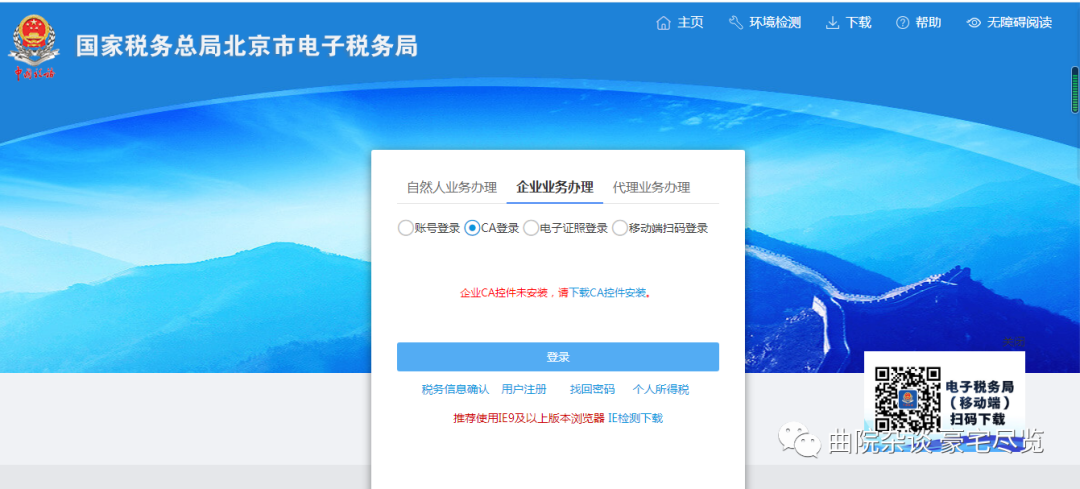Enable 无障碍阅读 mode

pos(1019,23)
